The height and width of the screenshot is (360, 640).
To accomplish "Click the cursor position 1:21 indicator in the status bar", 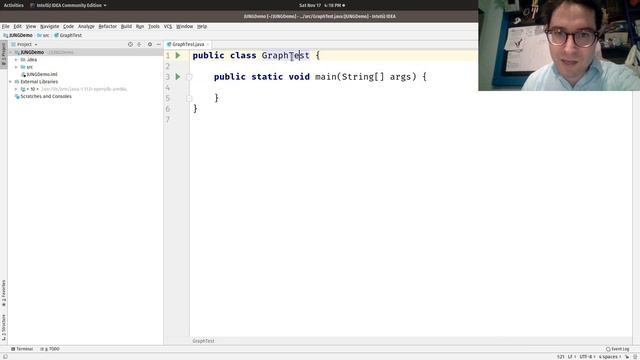I will [x=560, y=356].
